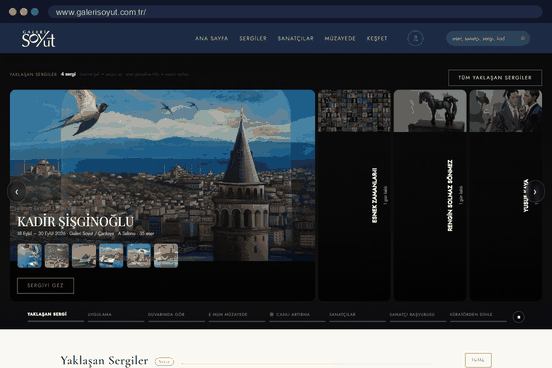The width and height of the screenshot is (552, 368).
Task: Open ANA SAYFA menu item
Action: coord(212,38)
